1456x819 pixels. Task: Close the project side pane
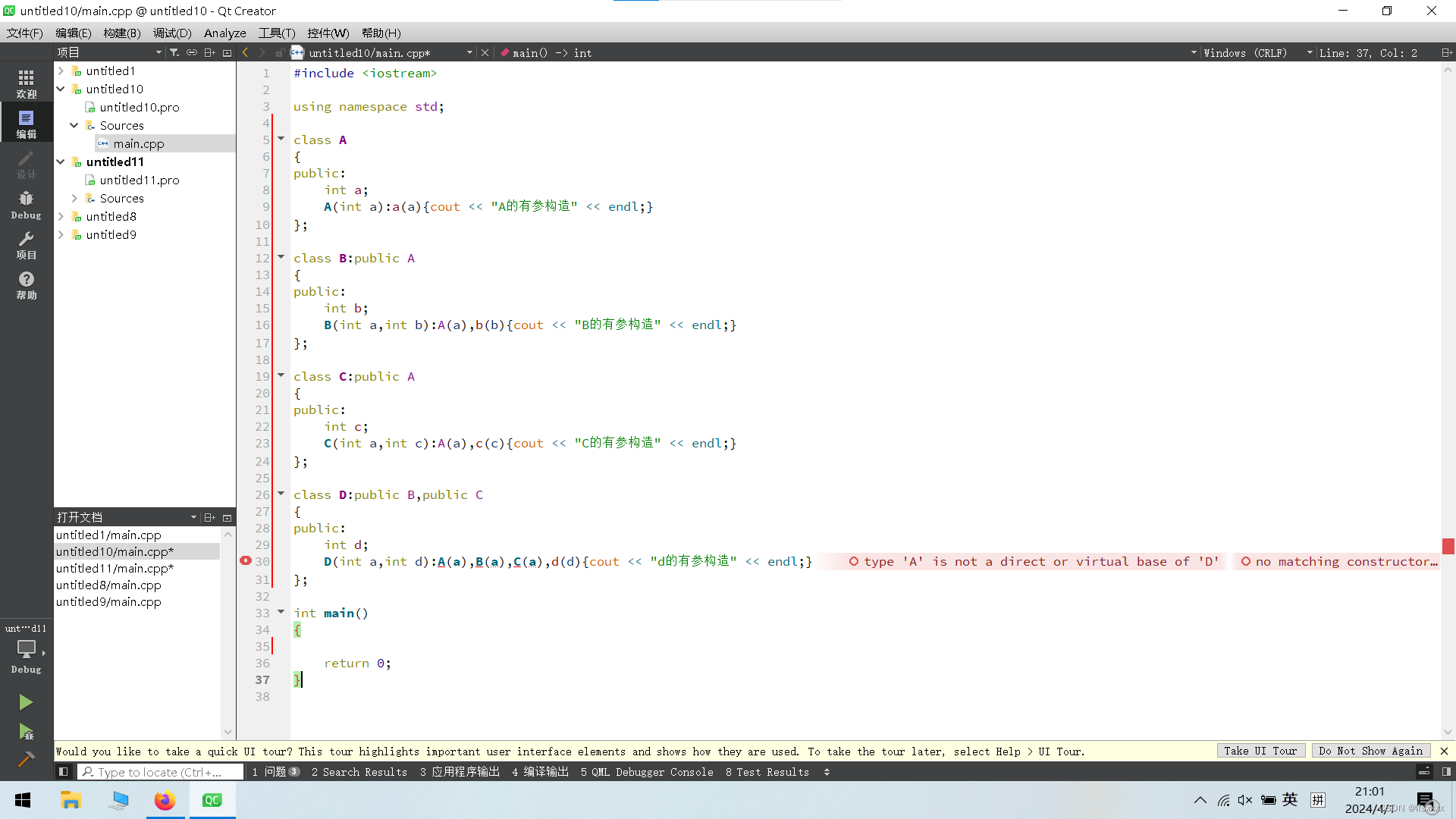pos(227,52)
